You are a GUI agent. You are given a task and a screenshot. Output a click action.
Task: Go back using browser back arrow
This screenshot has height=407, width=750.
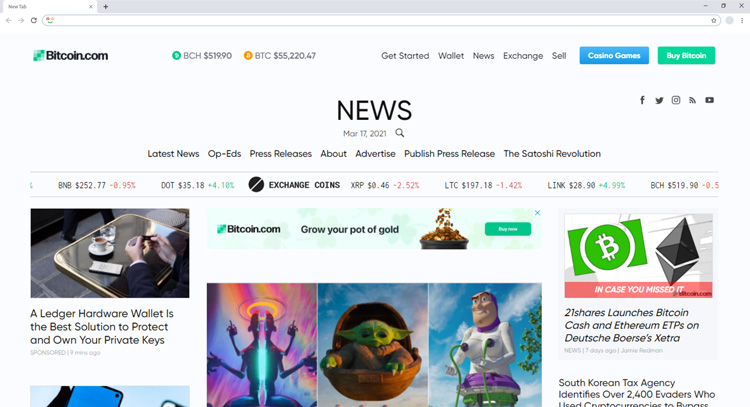[x=9, y=20]
